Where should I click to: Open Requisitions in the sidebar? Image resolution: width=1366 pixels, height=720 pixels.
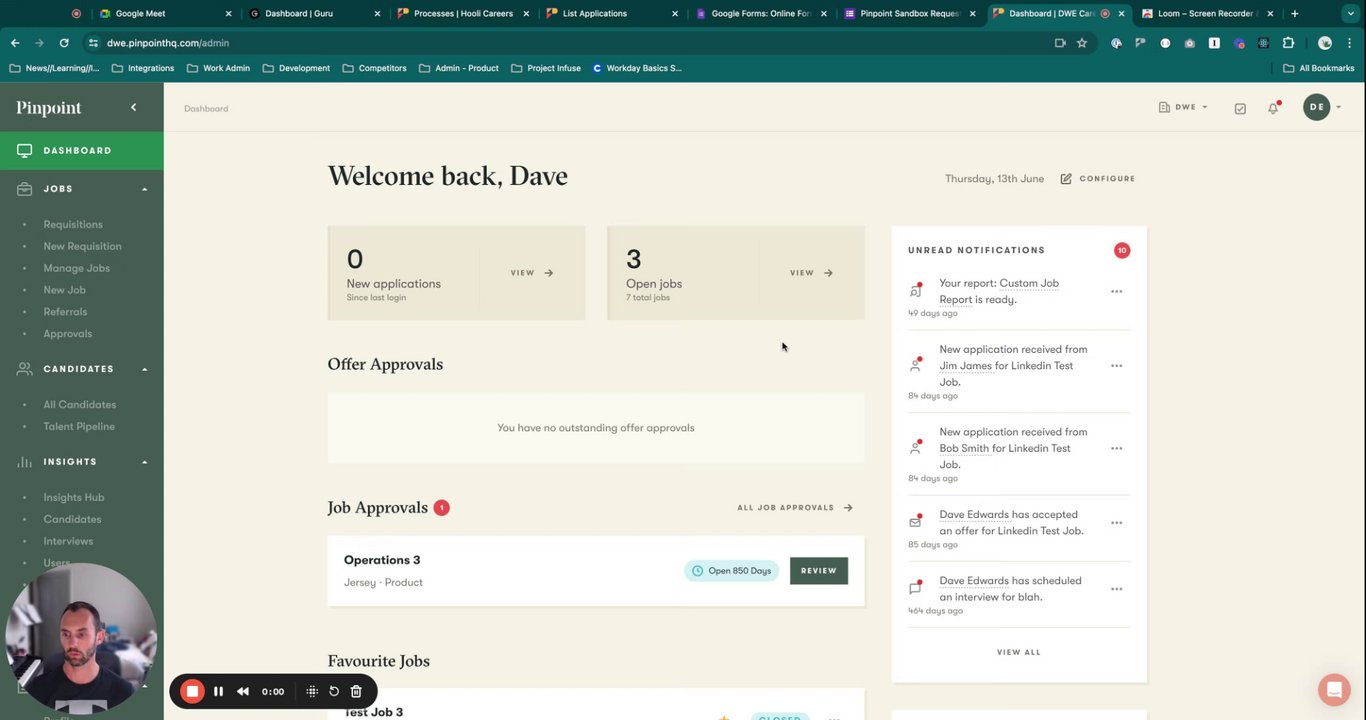point(73,224)
